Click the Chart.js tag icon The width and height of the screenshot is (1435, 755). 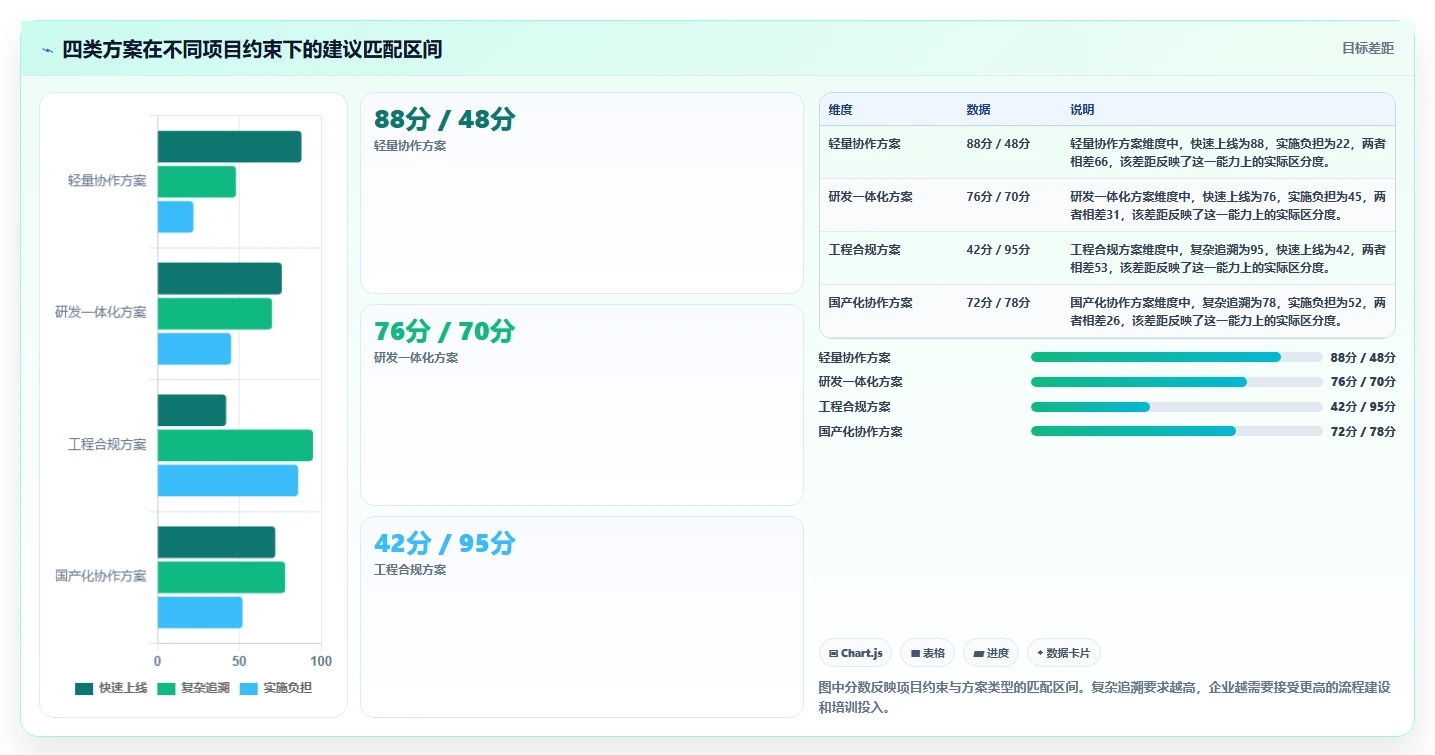tap(833, 653)
